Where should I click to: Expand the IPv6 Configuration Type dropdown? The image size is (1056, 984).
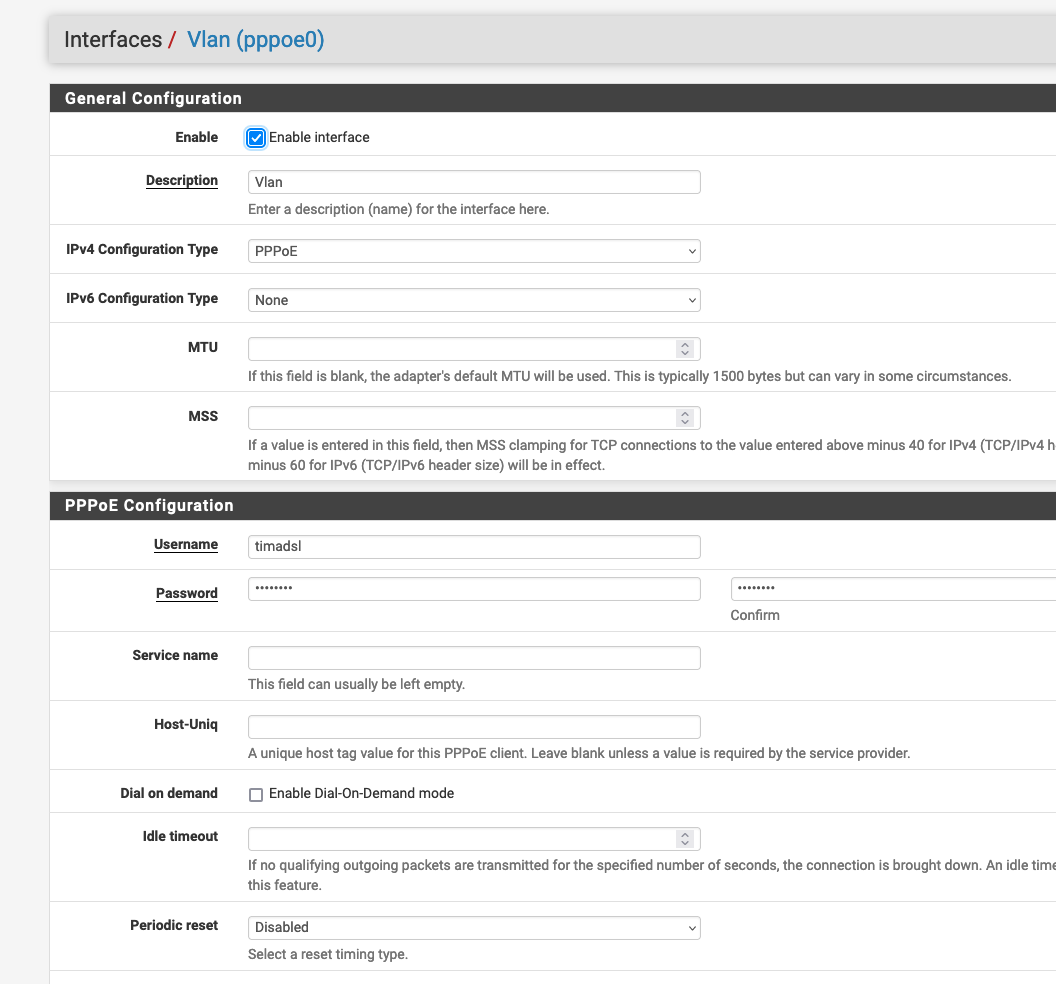click(x=474, y=300)
